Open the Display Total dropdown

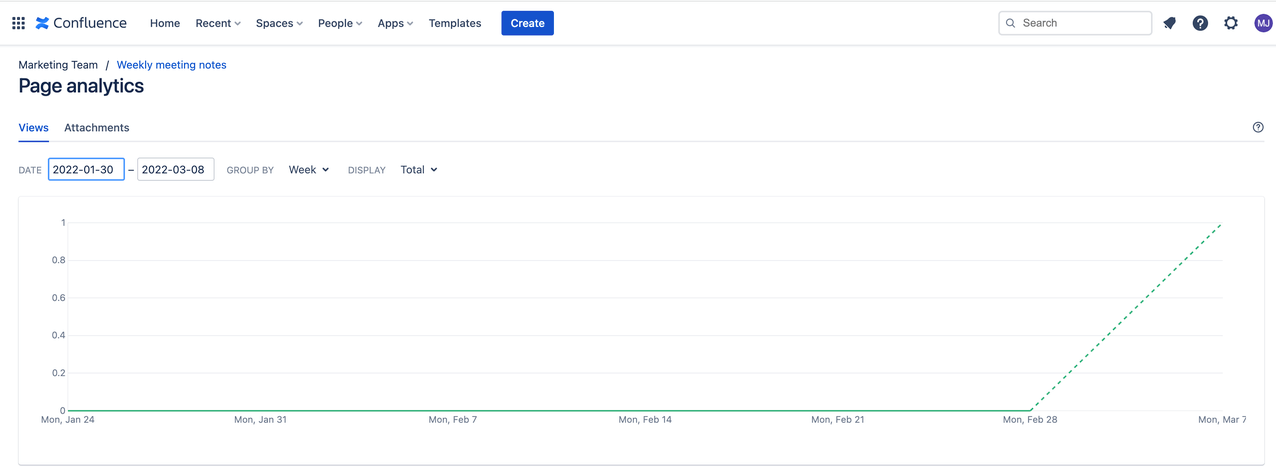[418, 170]
